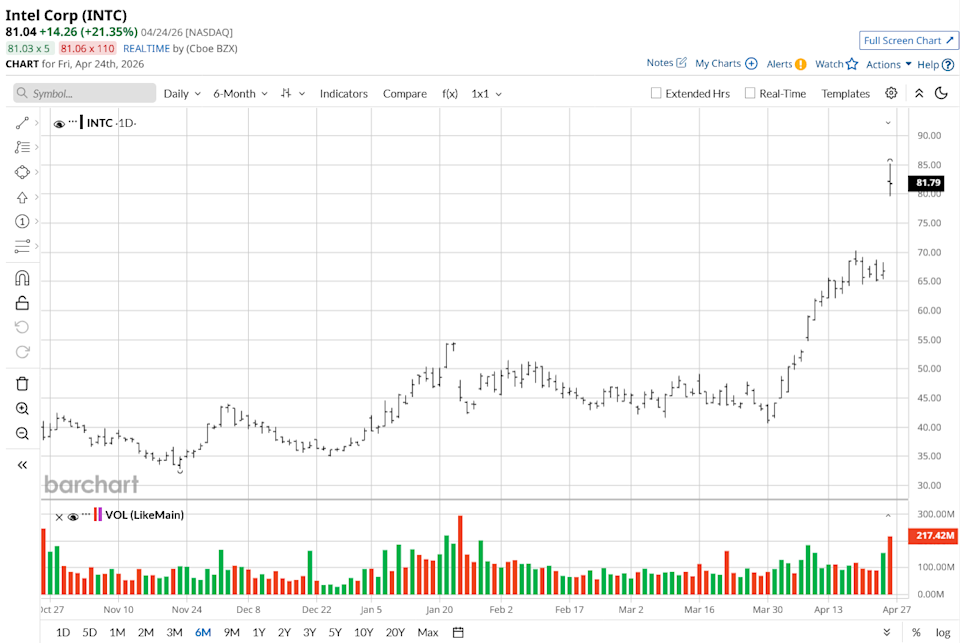Delete drawings with the trash icon
The width and height of the screenshot is (960, 643).
pos(22,383)
